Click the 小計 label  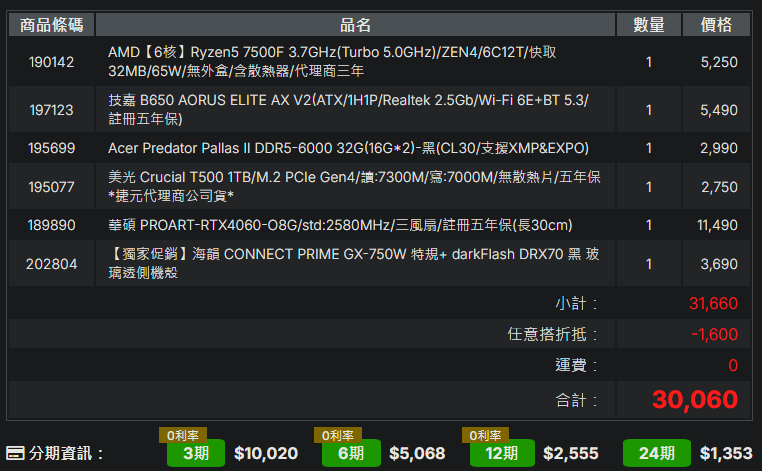(576, 303)
